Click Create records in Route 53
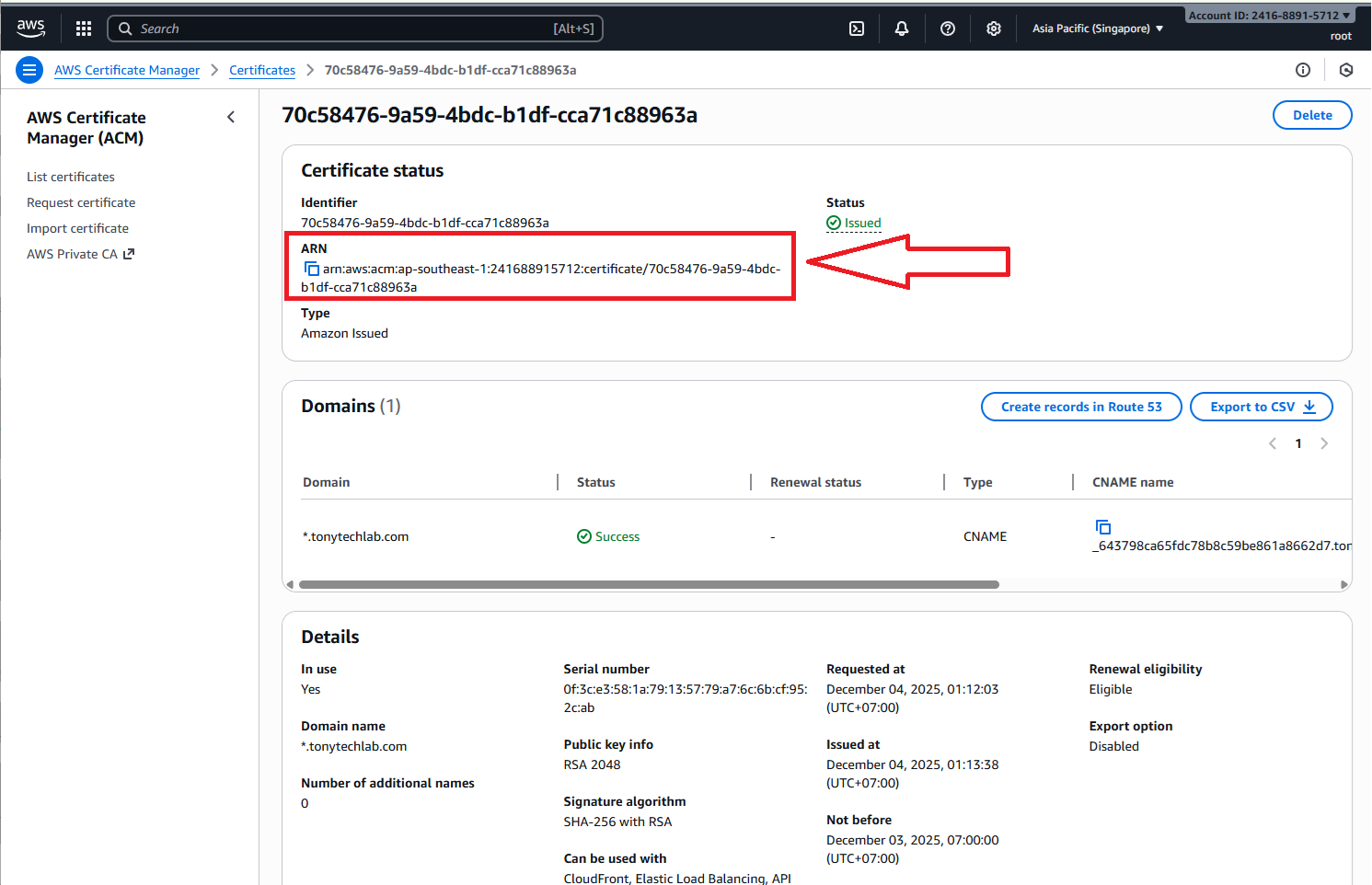Image resolution: width=1372 pixels, height=885 pixels. (1080, 407)
